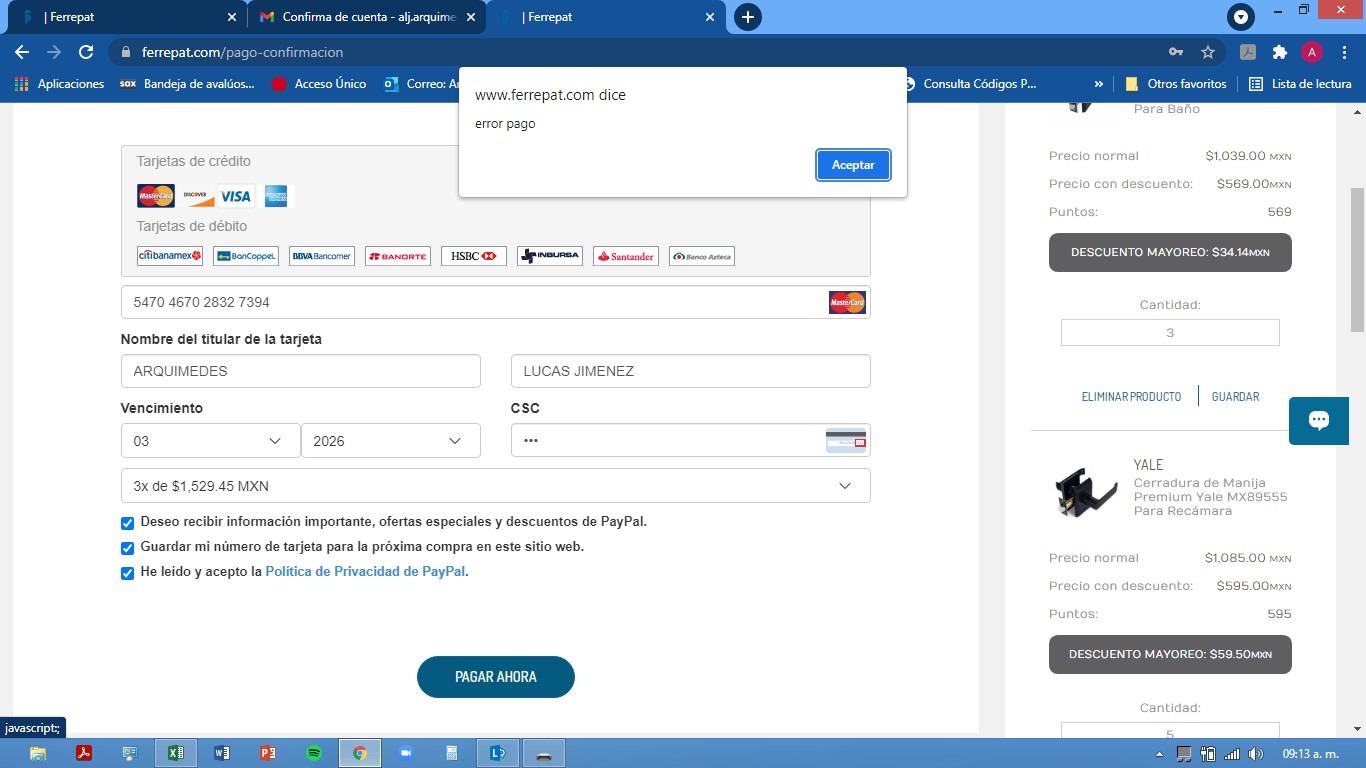Open Bandeja de avalúos bookmark

(187, 84)
